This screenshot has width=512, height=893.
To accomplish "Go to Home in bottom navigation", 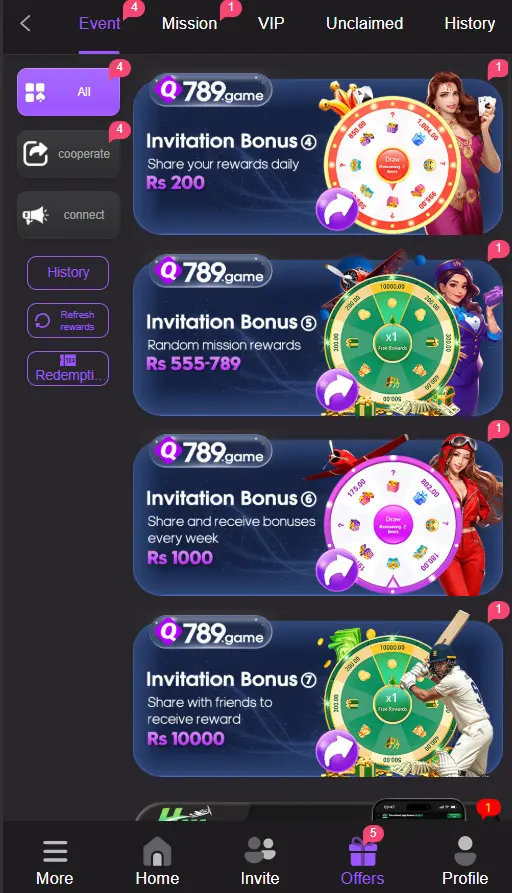I will (x=157, y=851).
